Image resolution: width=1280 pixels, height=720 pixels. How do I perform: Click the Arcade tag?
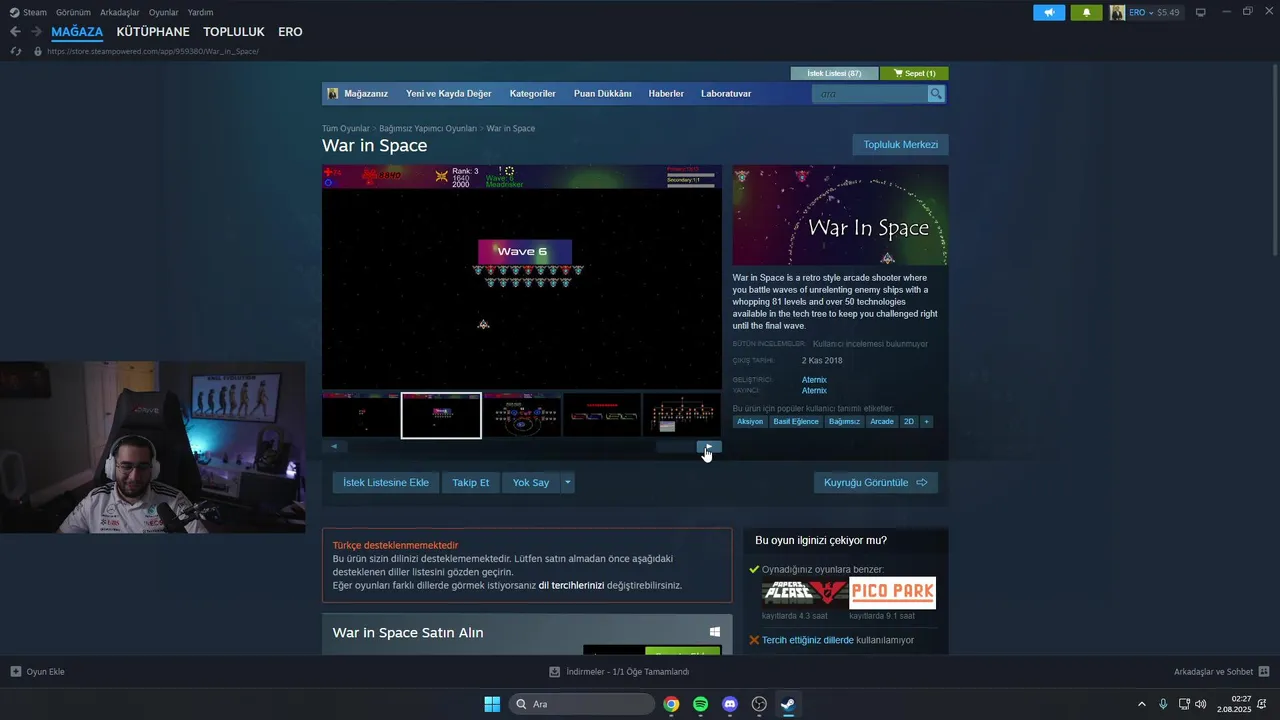pyautogui.click(x=882, y=422)
